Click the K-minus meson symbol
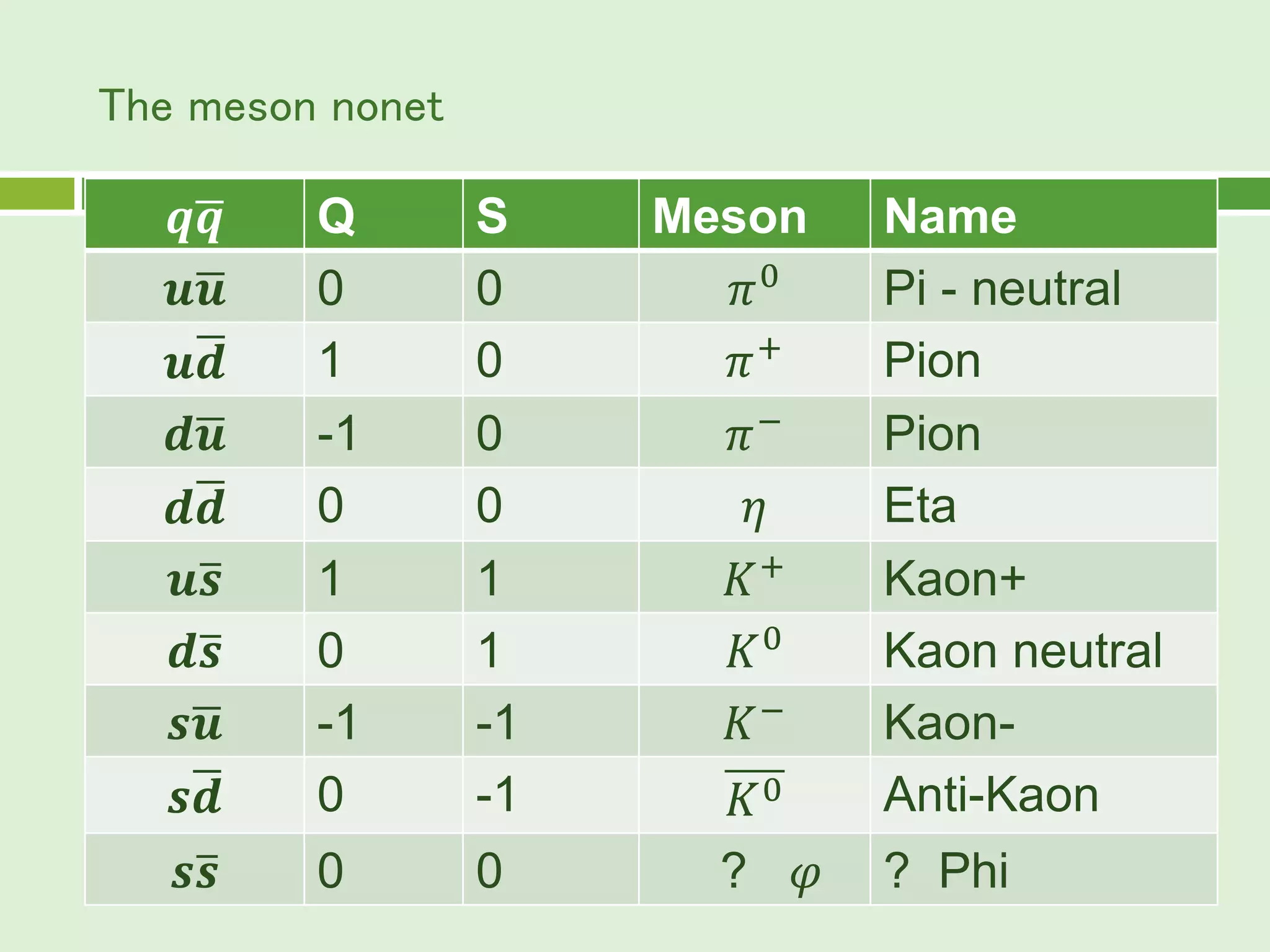 click(753, 721)
